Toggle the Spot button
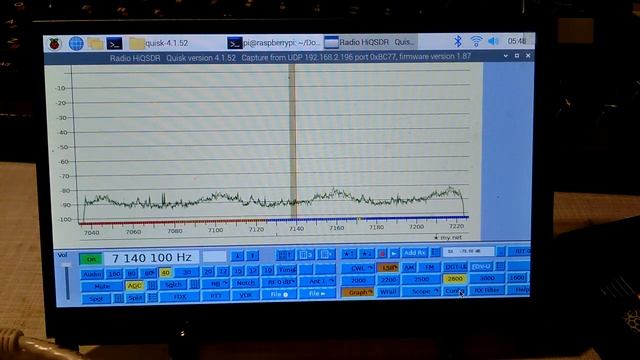 click(96, 299)
